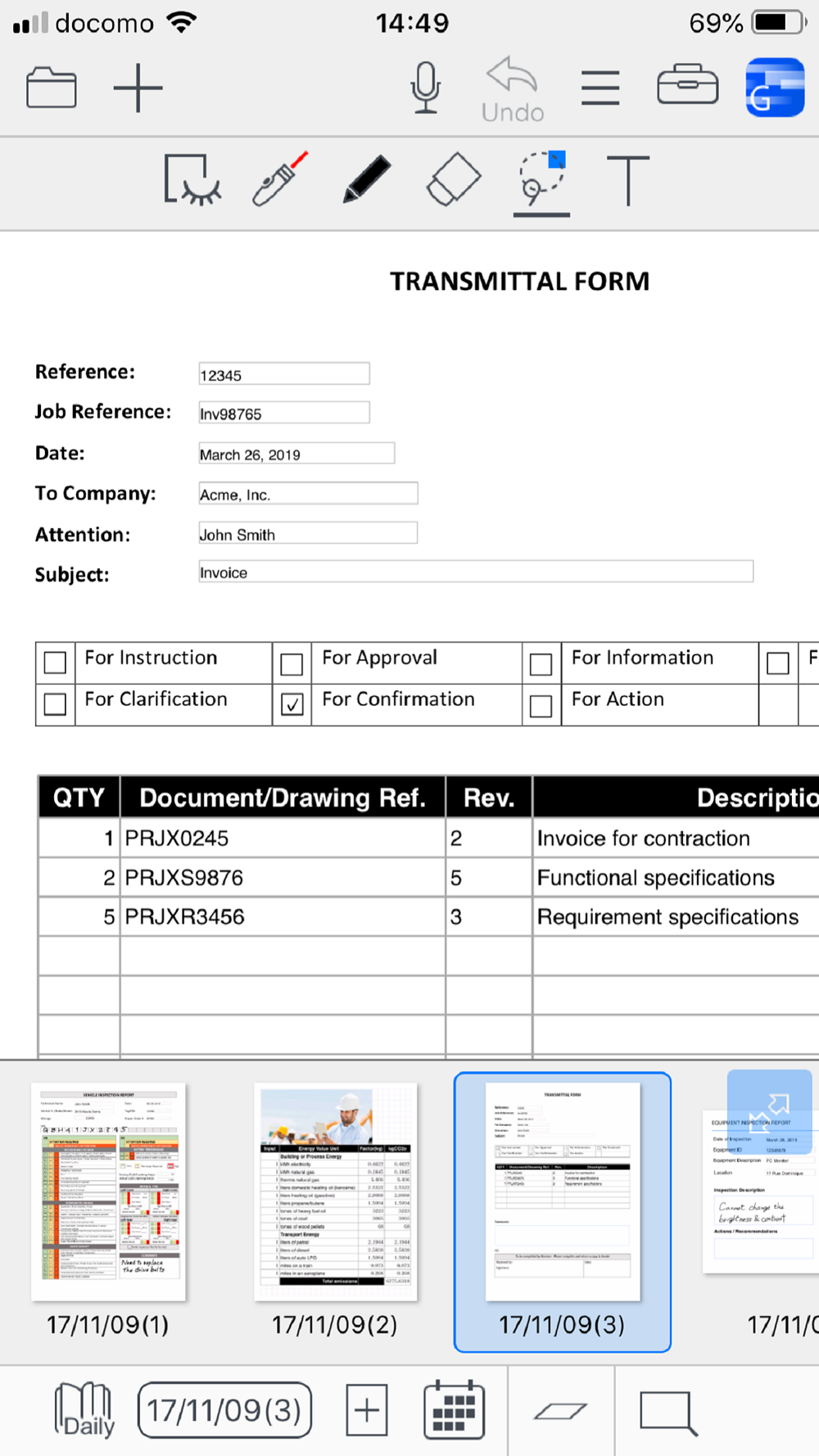This screenshot has height=1456, width=819.
Task: Open the toolbox icon
Action: [688, 84]
